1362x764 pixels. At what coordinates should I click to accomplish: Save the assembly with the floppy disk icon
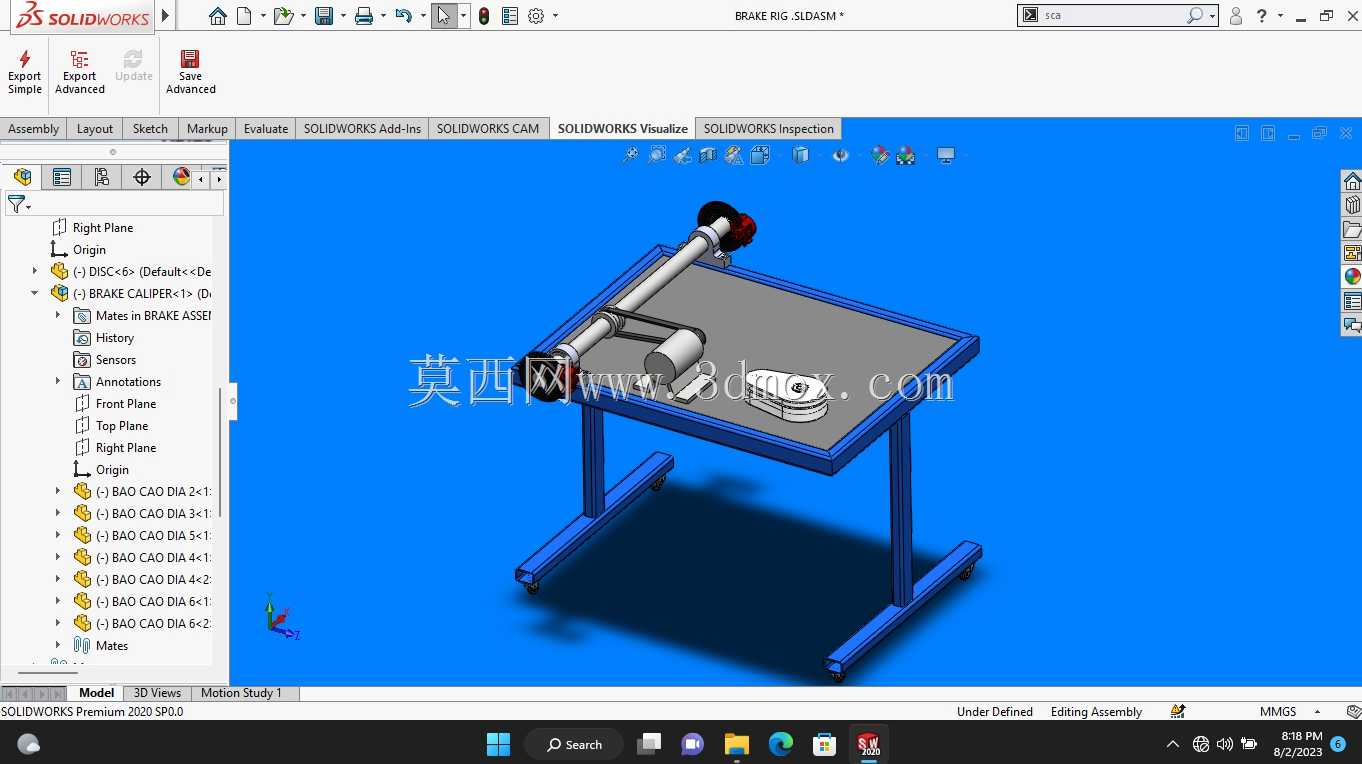coord(323,15)
